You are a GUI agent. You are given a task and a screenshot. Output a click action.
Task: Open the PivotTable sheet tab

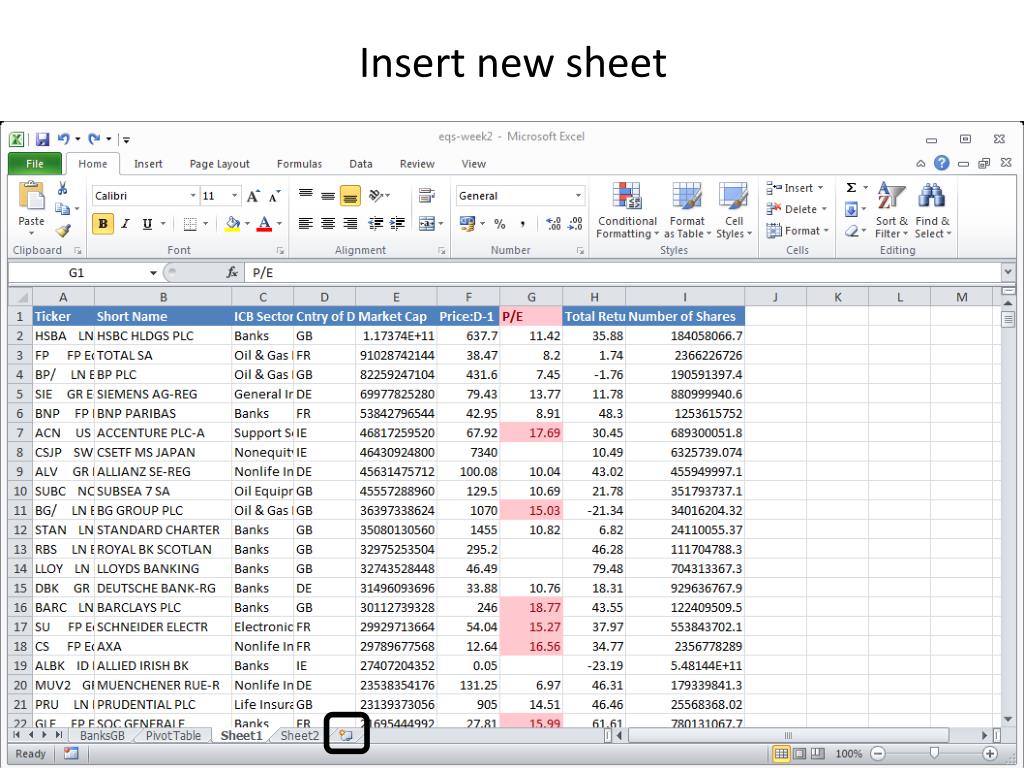(173, 735)
